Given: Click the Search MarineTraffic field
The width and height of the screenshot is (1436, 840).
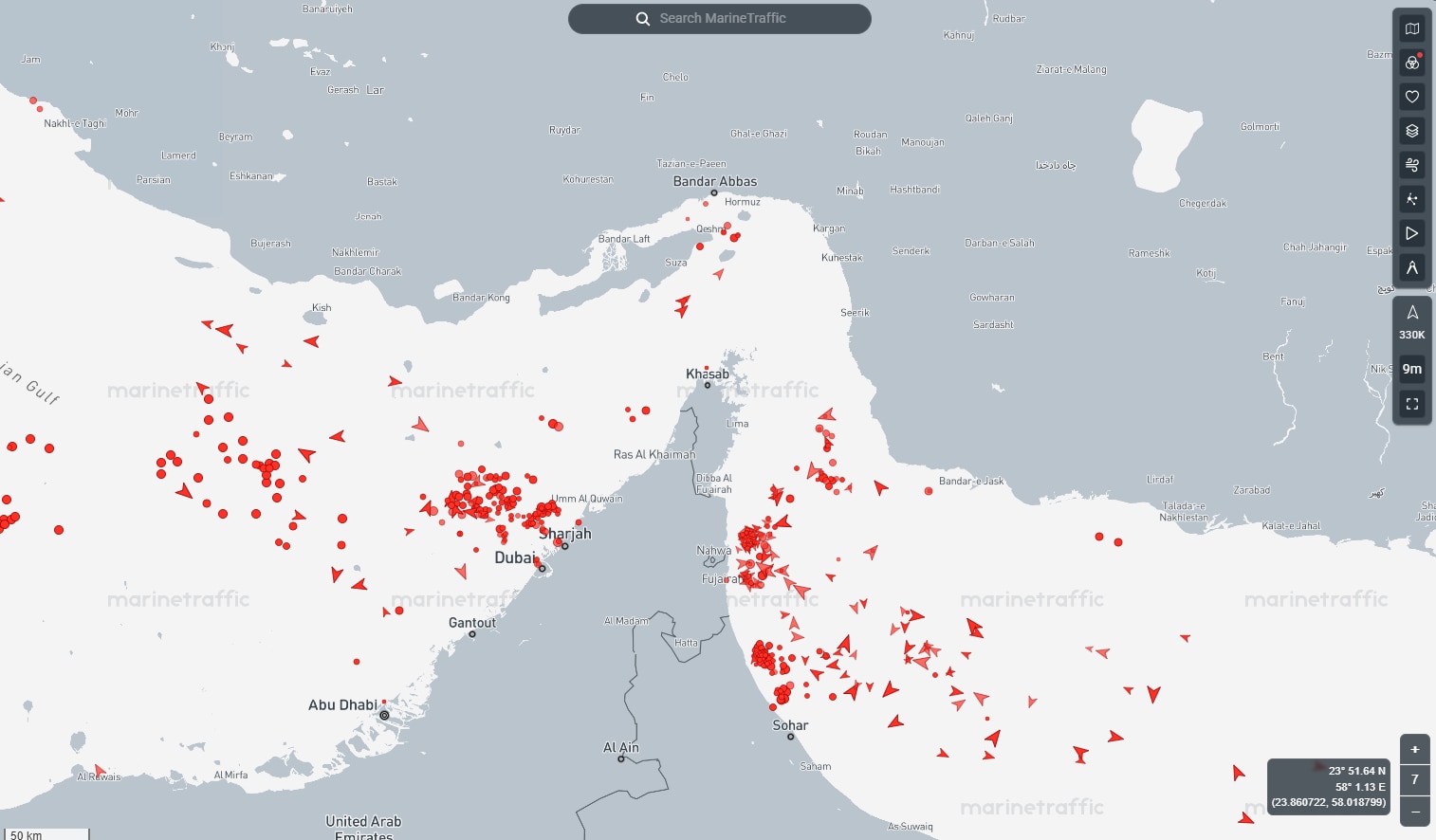Looking at the screenshot, I should (x=719, y=18).
